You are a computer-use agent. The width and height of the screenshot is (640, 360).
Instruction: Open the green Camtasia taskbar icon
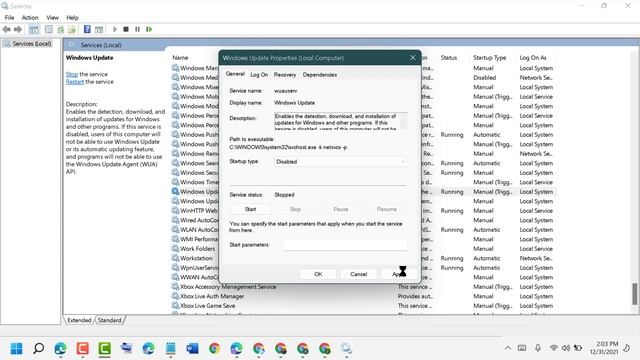click(104, 349)
